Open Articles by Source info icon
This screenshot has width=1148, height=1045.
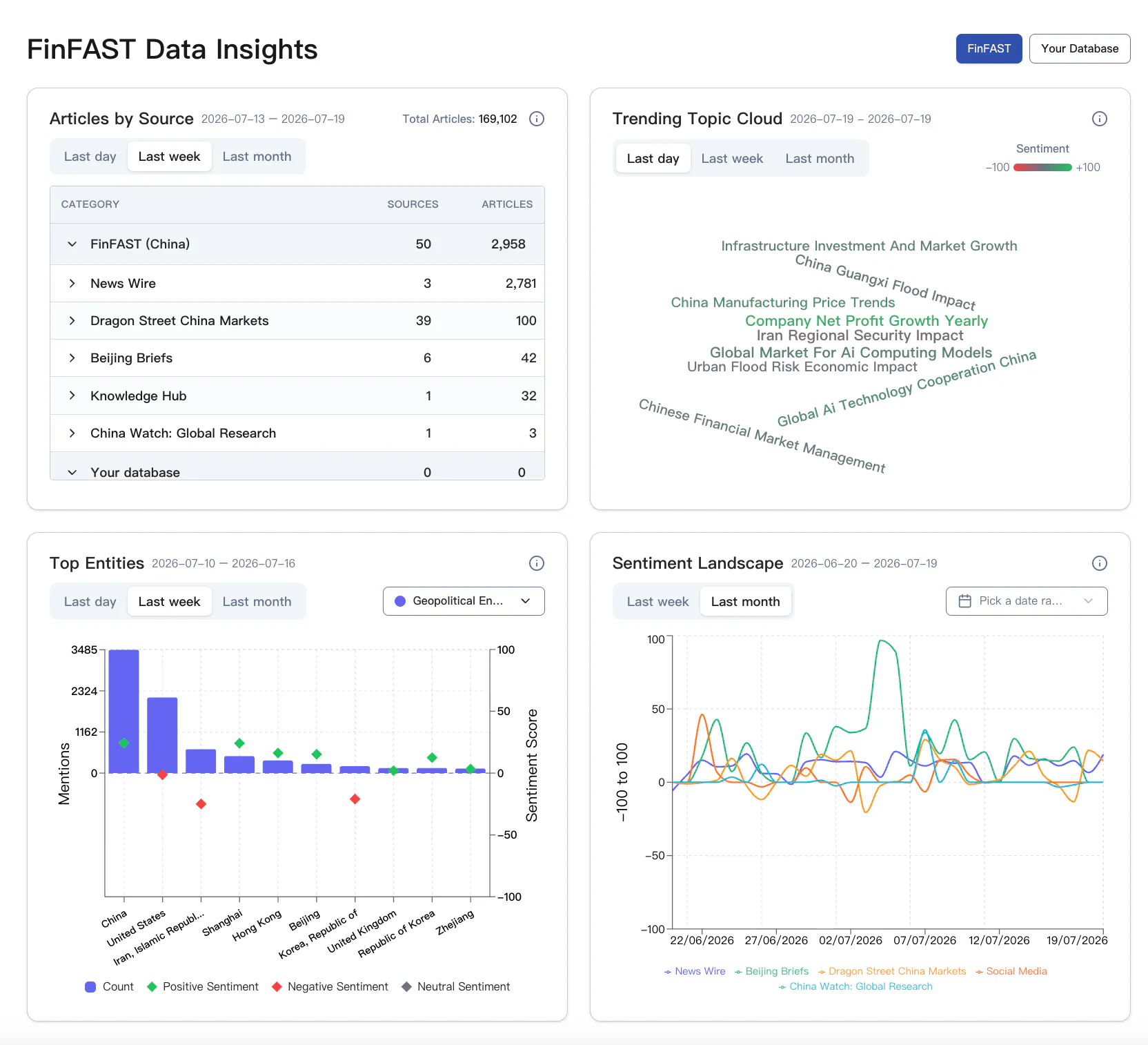click(537, 119)
